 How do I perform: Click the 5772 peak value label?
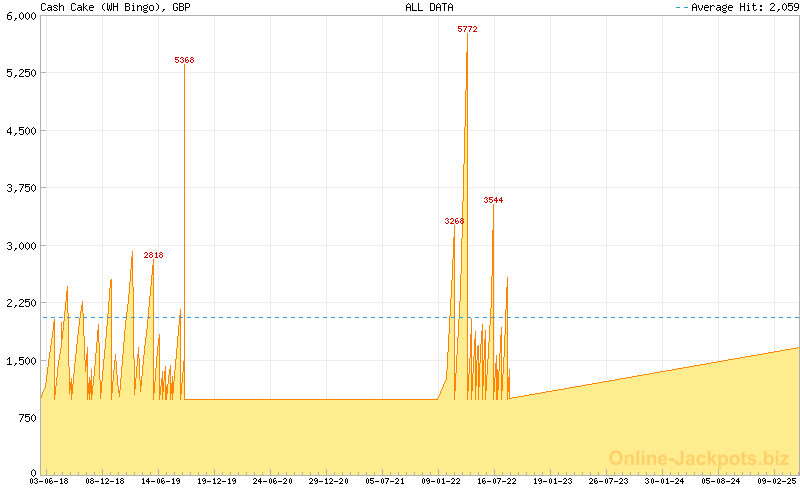[x=467, y=30]
